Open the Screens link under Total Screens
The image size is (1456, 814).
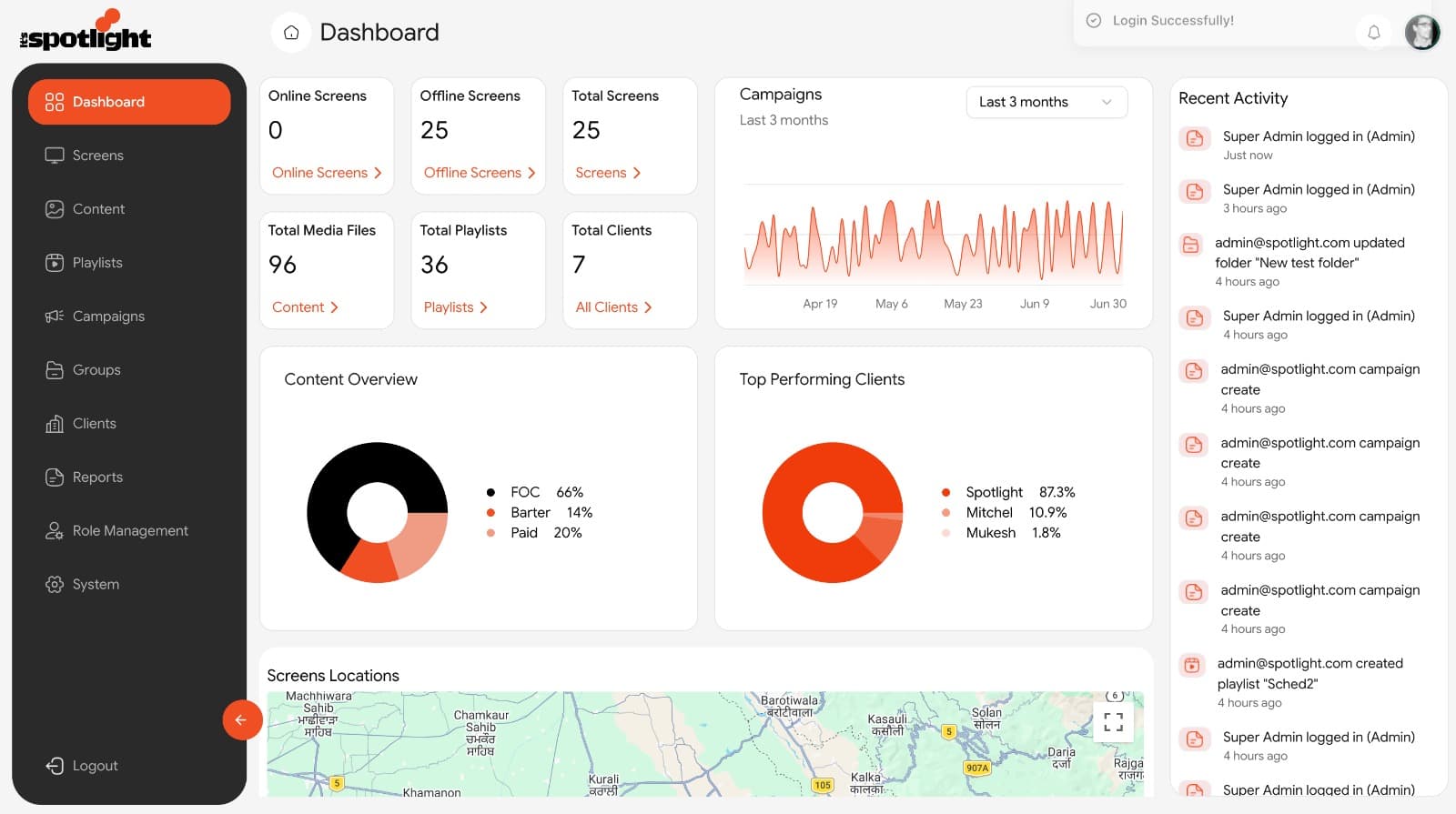[x=608, y=173]
